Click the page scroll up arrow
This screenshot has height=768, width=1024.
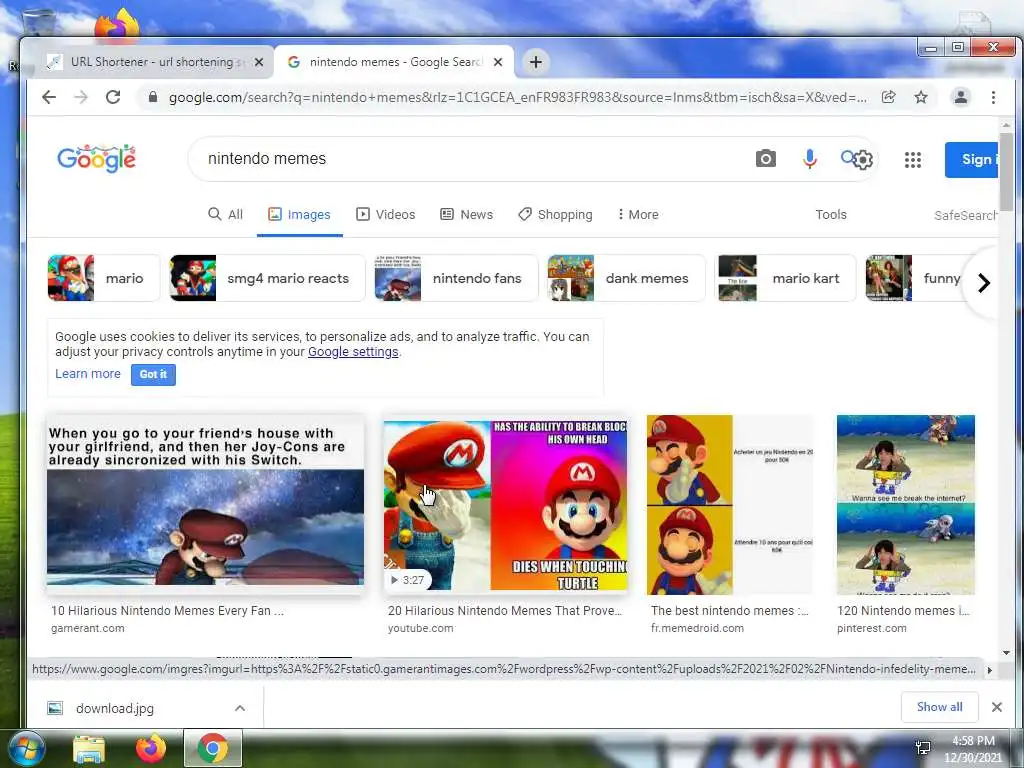[x=1006, y=125]
